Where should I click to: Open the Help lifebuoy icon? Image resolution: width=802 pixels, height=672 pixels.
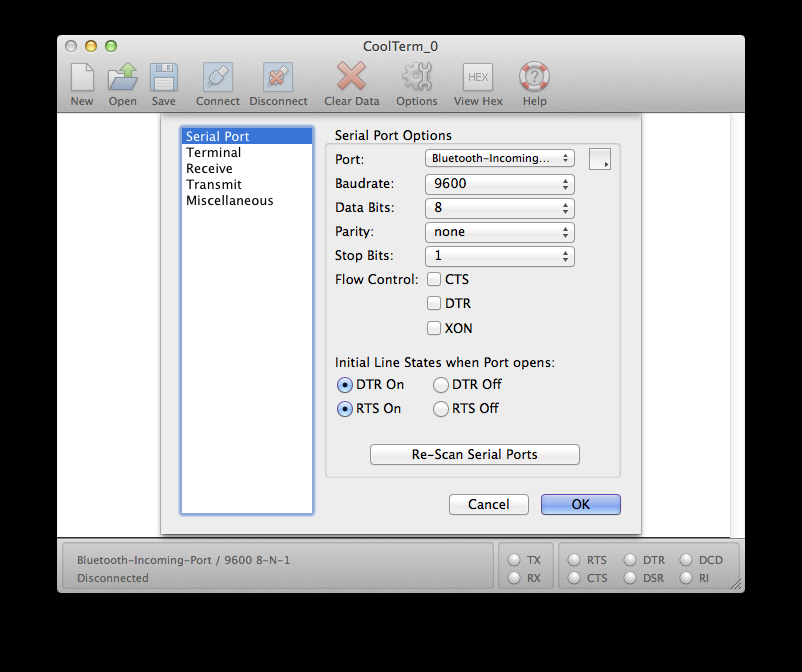(534, 78)
